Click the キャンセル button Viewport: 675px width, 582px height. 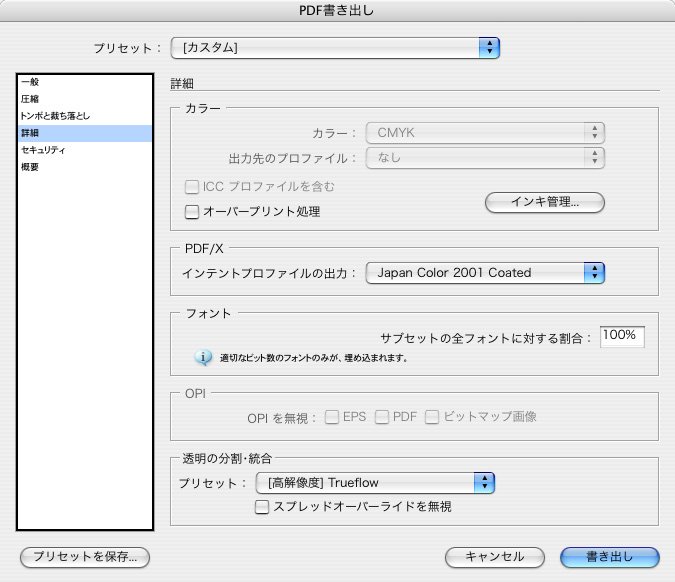(495, 557)
